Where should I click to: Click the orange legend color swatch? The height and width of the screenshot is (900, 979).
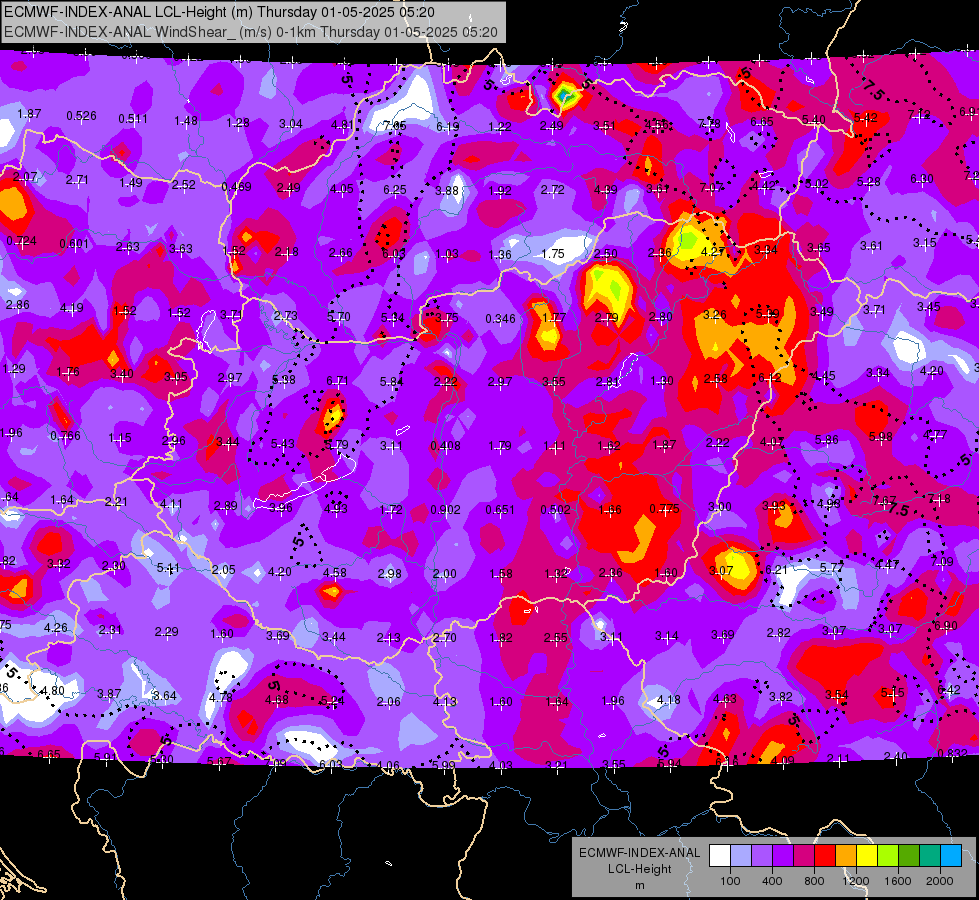[846, 855]
